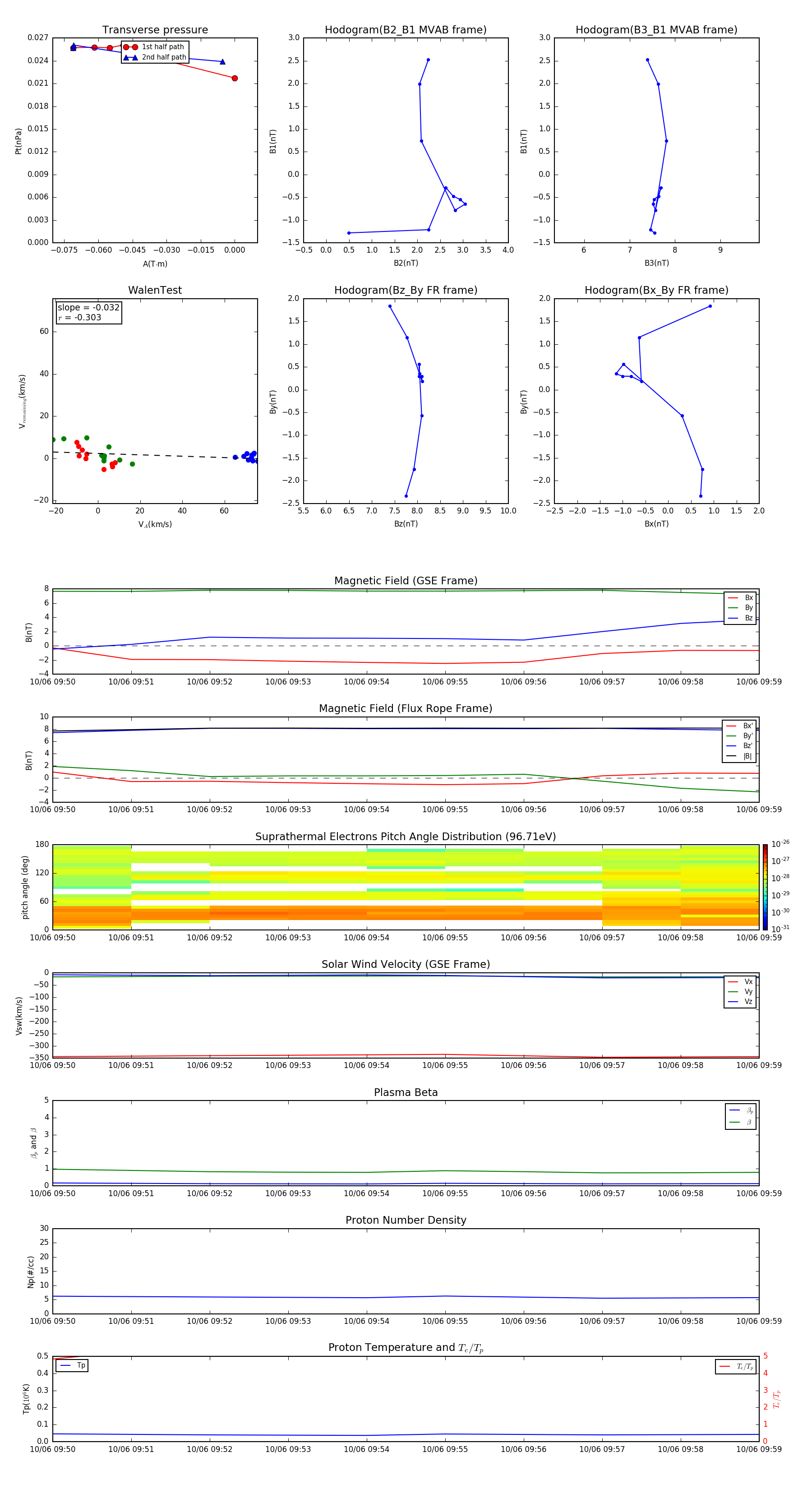The image size is (812, 1489).
Task: Select the 'V_A(km/s)' WalenTest axis label
Action: (155, 524)
